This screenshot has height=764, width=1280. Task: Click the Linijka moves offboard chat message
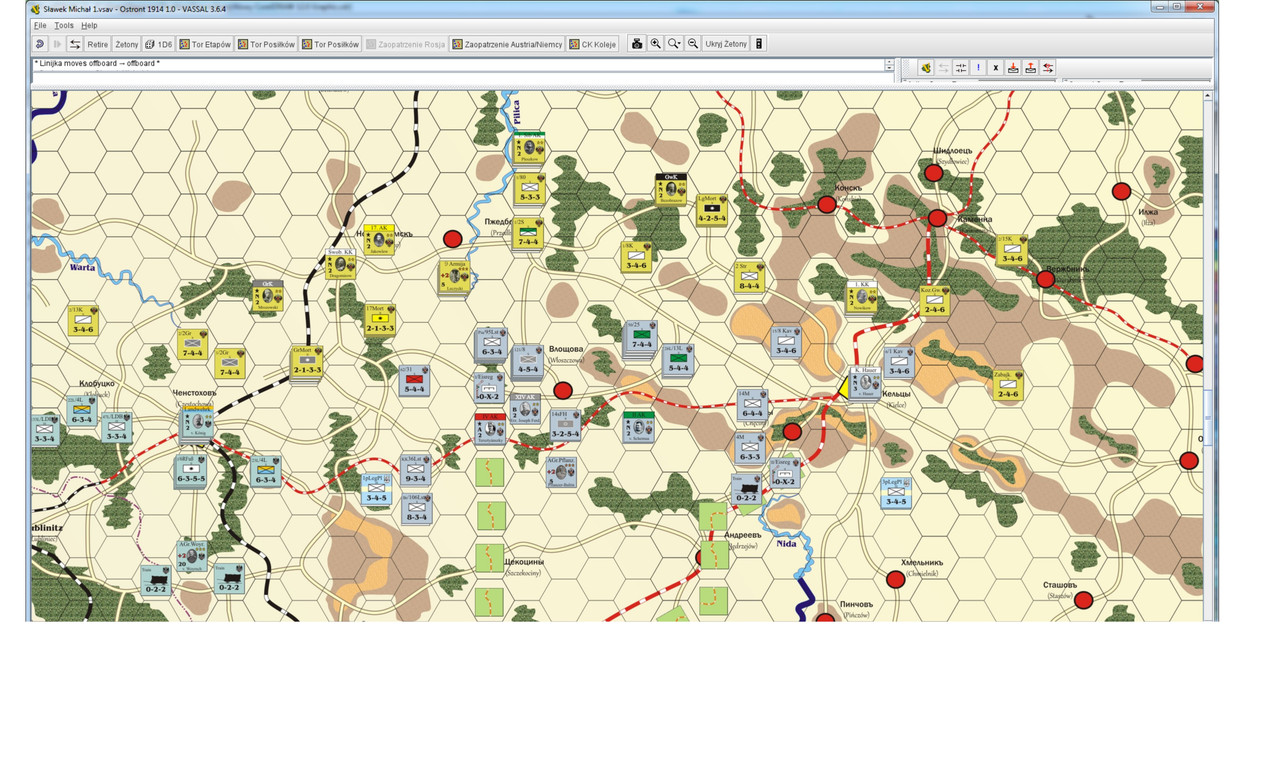pos(97,63)
